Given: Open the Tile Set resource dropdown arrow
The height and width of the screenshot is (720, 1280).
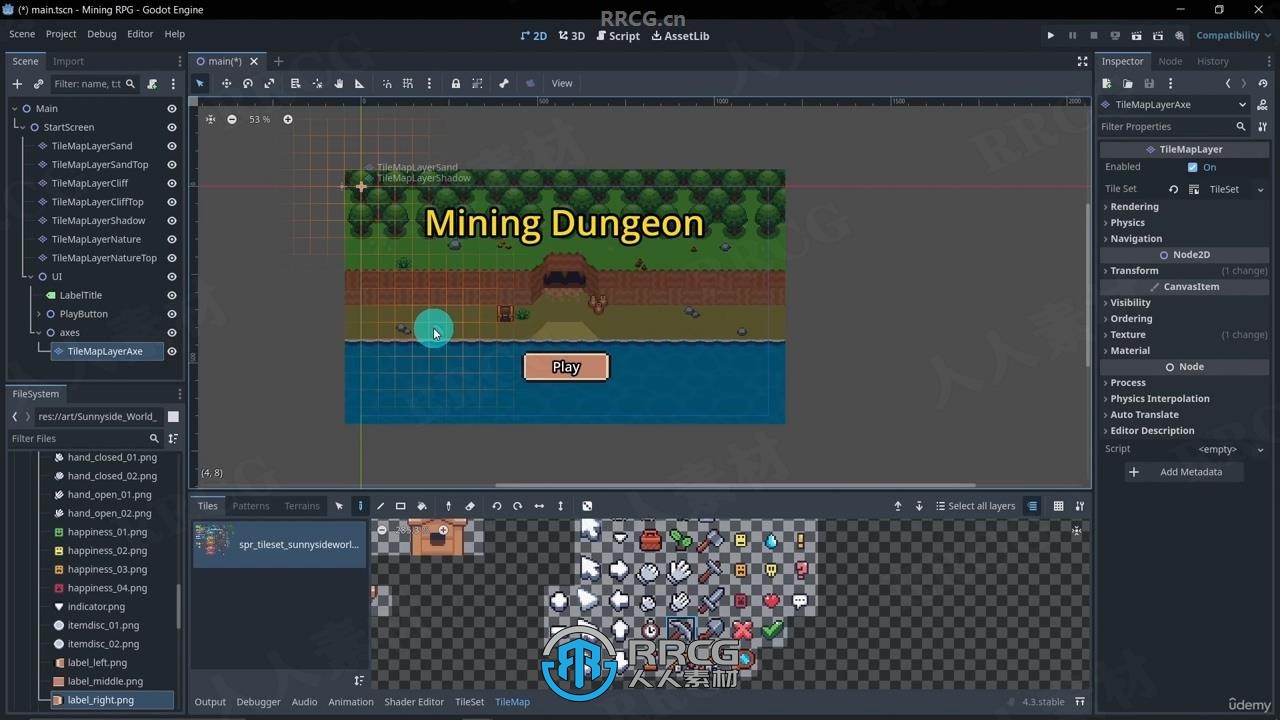Looking at the screenshot, I should pyautogui.click(x=1260, y=189).
